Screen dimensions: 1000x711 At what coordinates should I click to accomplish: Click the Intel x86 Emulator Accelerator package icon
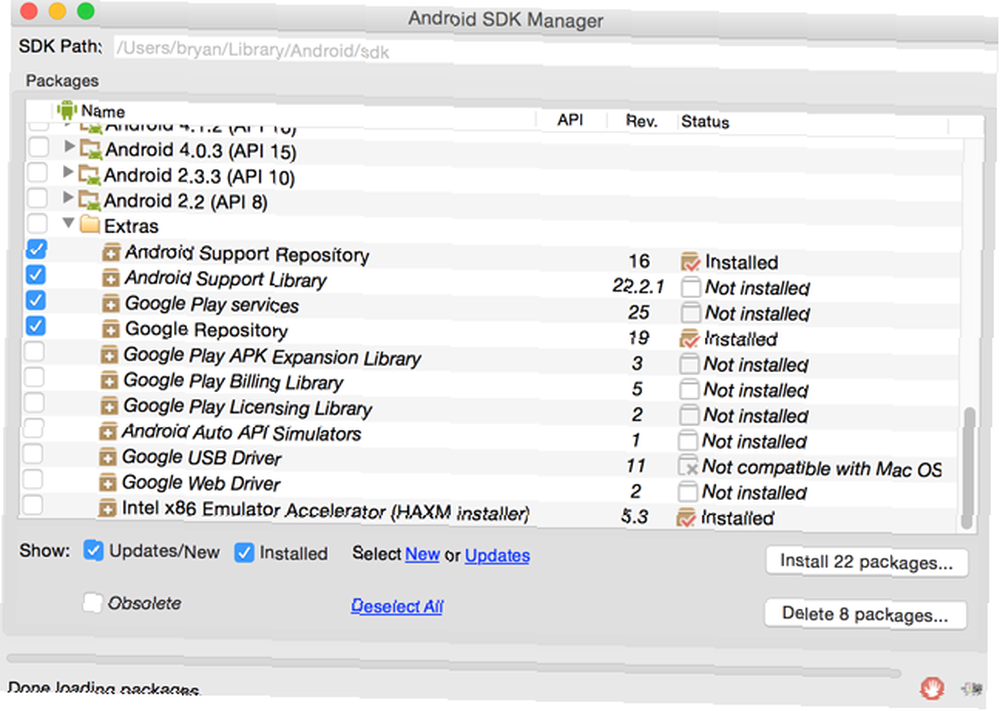(x=107, y=508)
